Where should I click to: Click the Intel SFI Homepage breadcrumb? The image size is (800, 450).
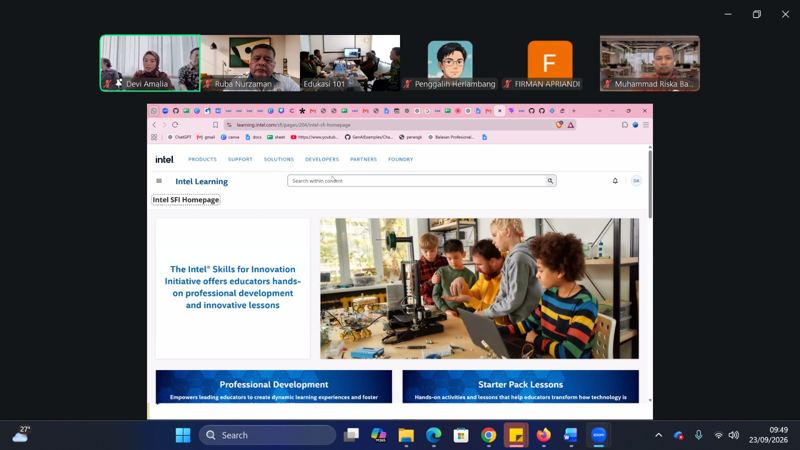186,199
